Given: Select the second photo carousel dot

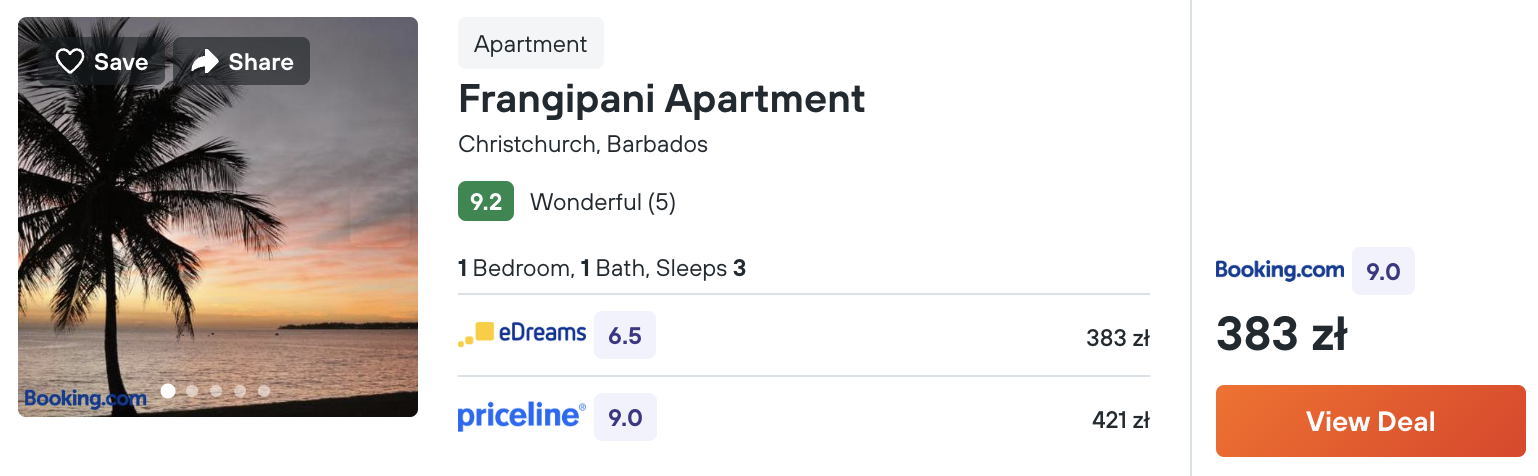Looking at the screenshot, I should coord(192,391).
